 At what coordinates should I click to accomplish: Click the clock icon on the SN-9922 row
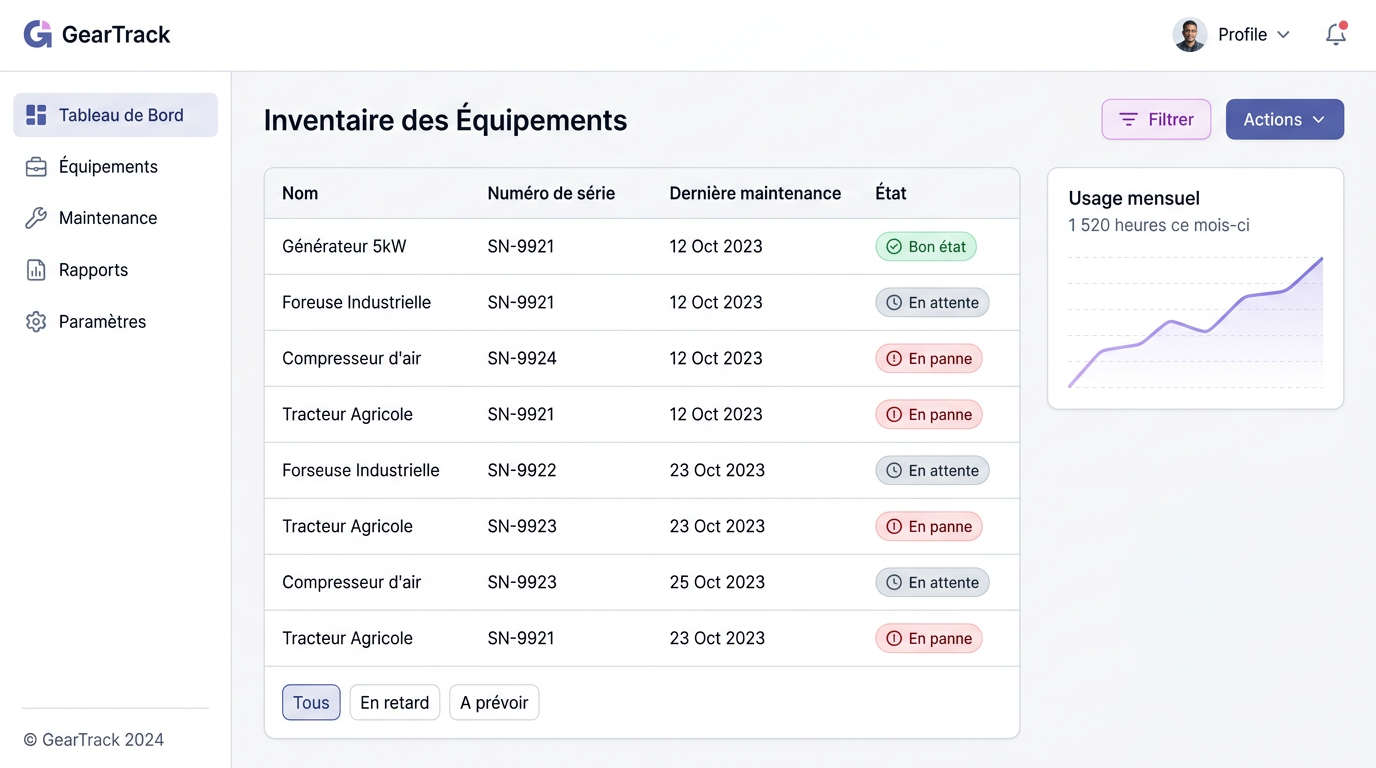[x=894, y=471]
